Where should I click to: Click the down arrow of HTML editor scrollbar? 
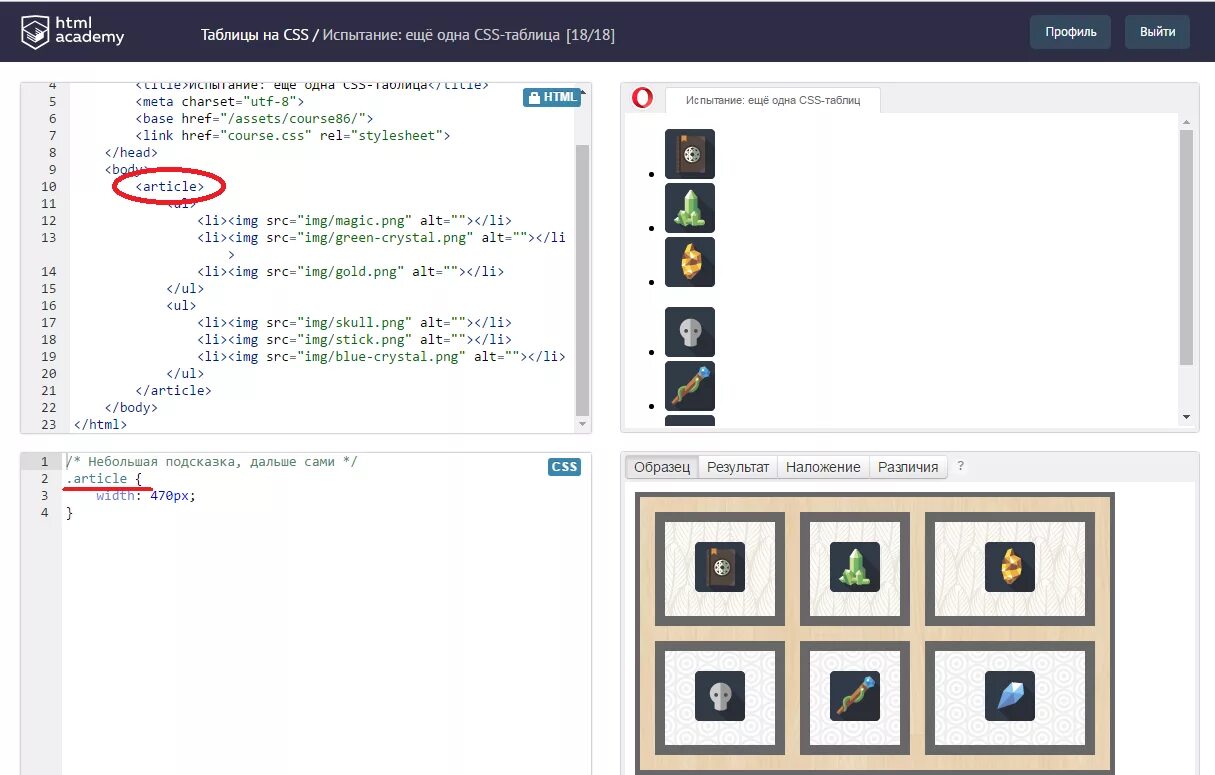tap(583, 425)
